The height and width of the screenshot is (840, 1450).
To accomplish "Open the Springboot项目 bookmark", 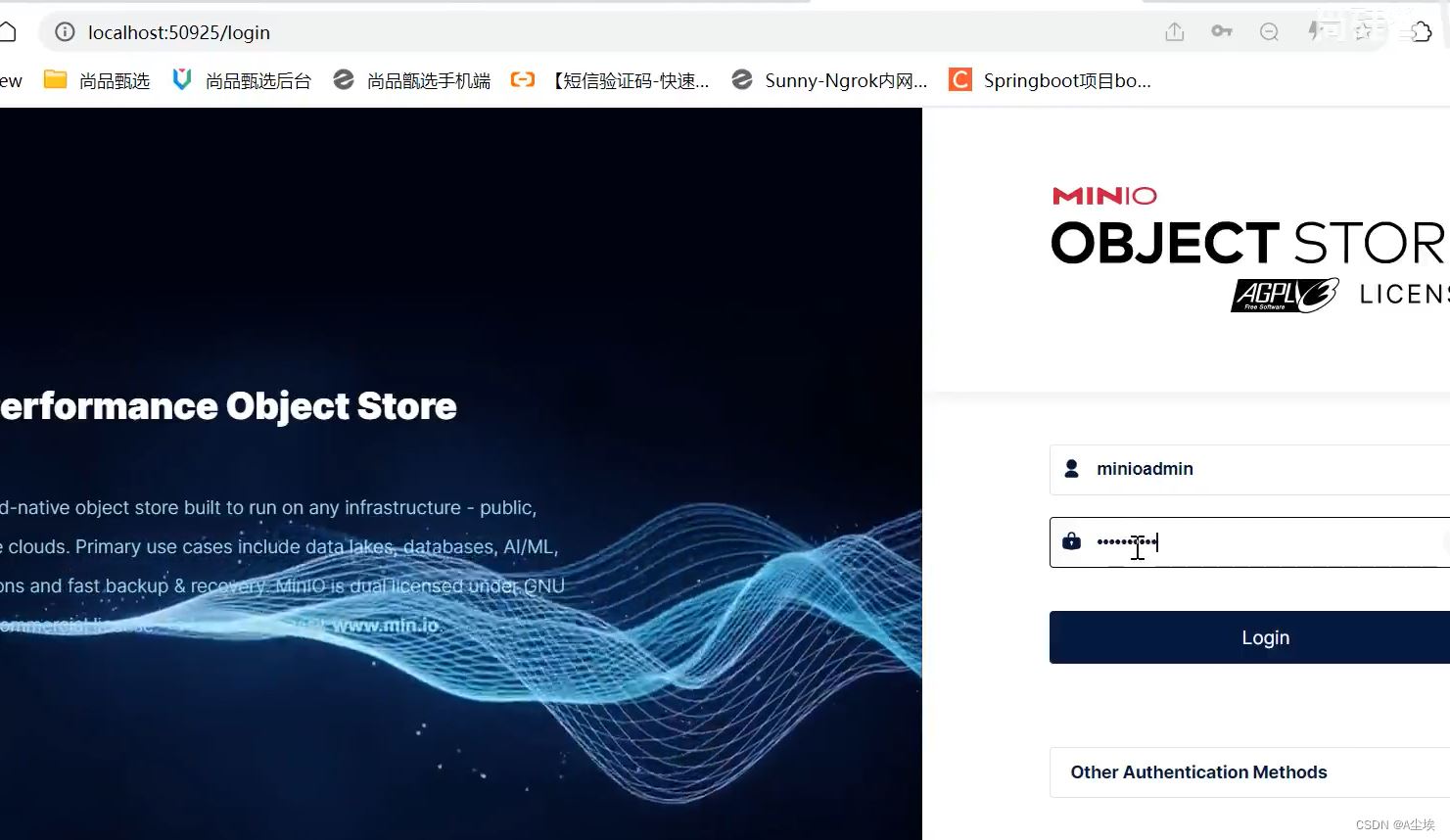I will point(1051,80).
